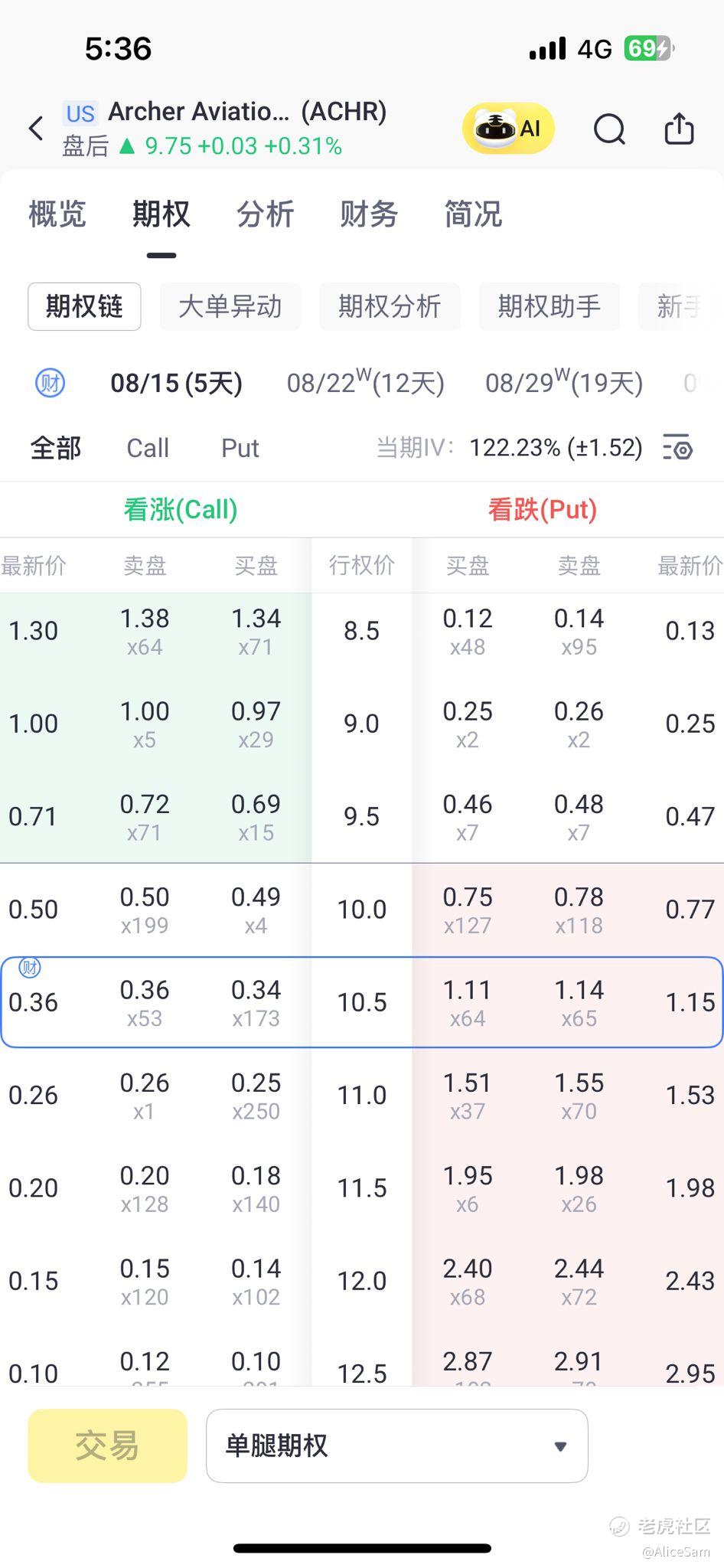
Task: Tap call ask 0.50 x199
Action: 145,910
